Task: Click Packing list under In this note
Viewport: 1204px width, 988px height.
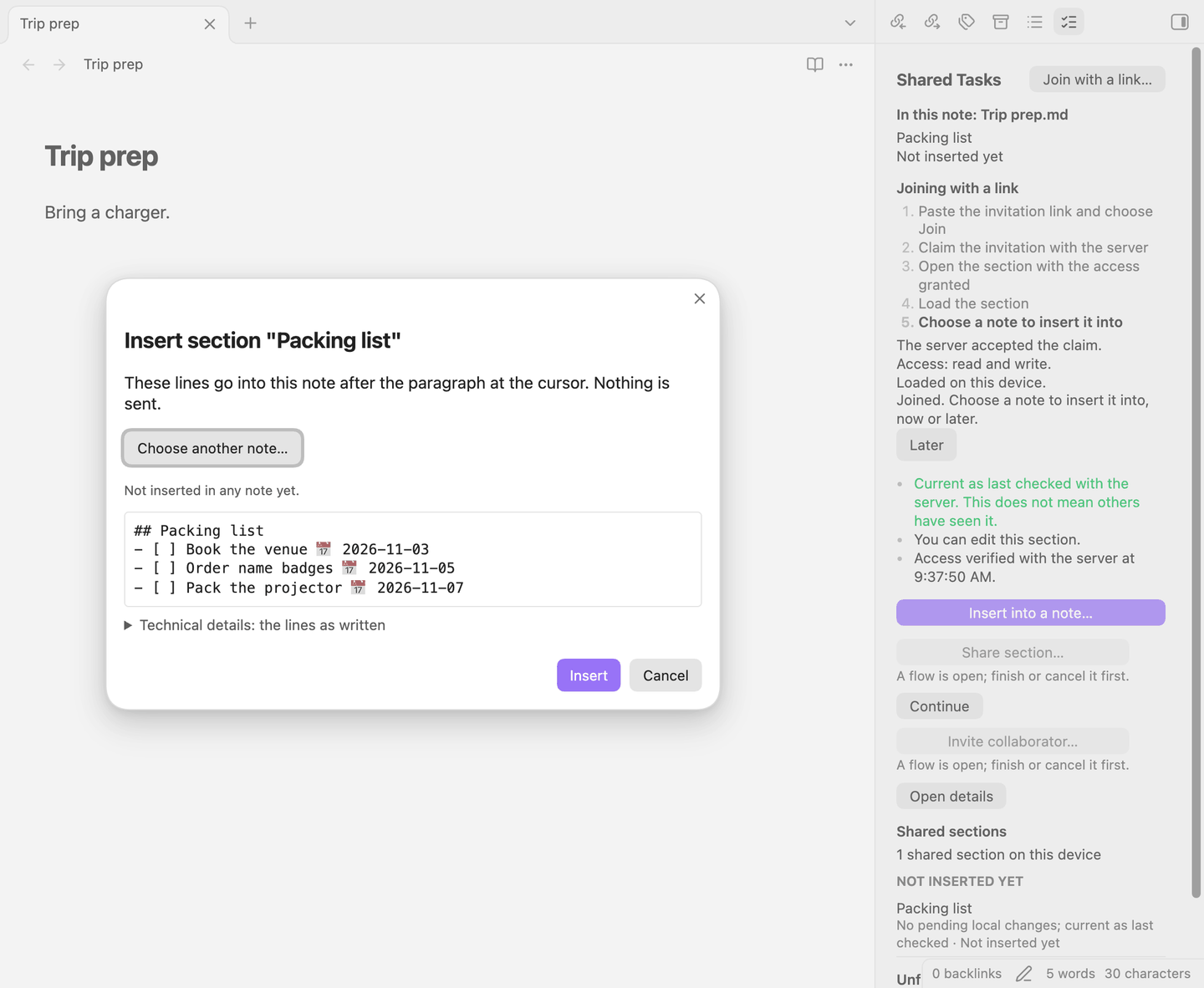Action: tap(934, 138)
